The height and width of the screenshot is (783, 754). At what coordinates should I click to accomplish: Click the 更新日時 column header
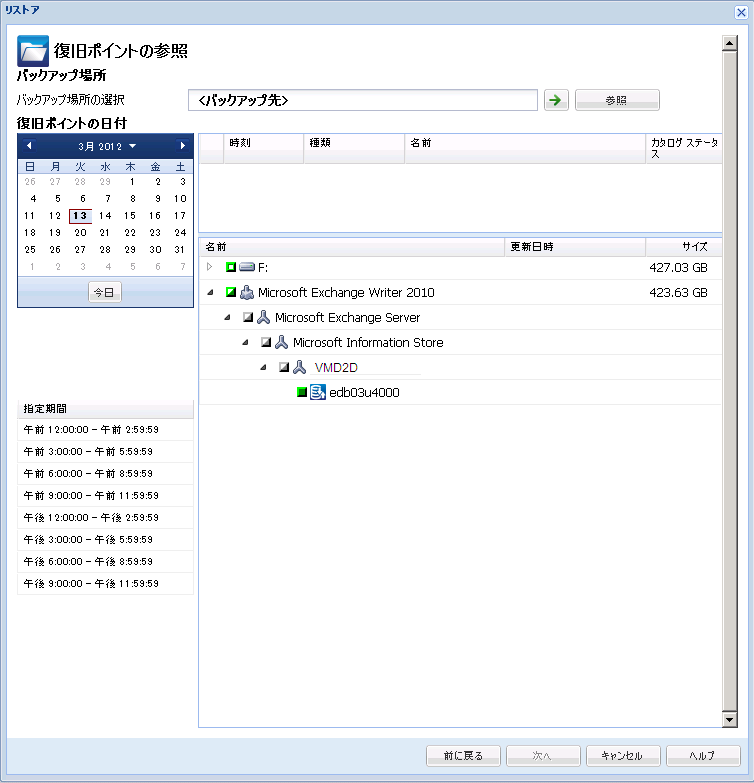(x=575, y=247)
